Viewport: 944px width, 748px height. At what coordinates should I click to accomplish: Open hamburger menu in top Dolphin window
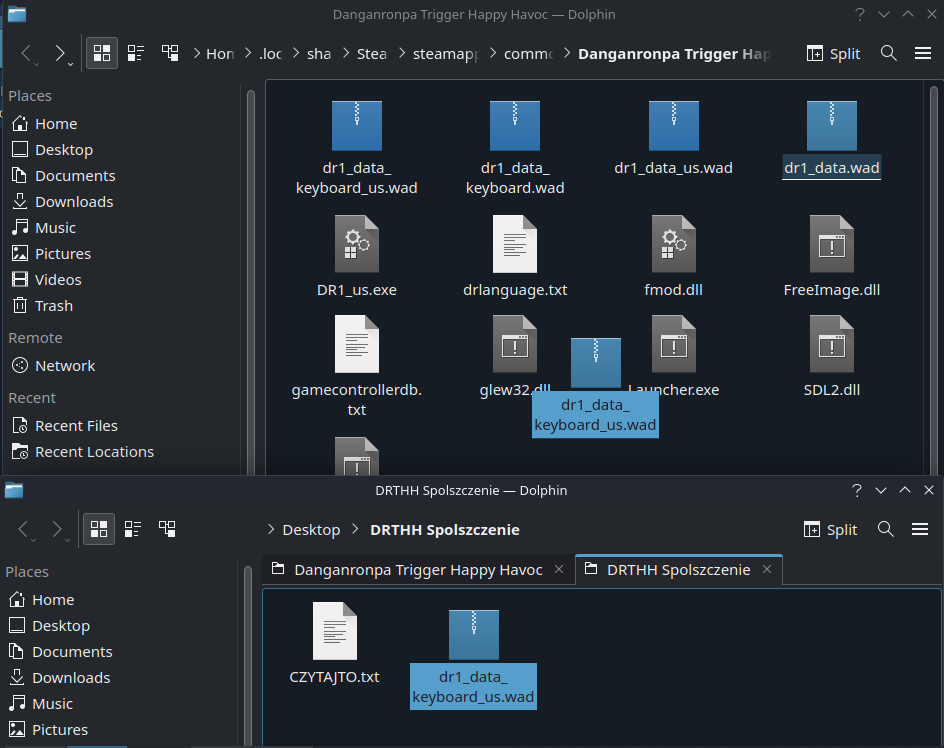tap(923, 53)
